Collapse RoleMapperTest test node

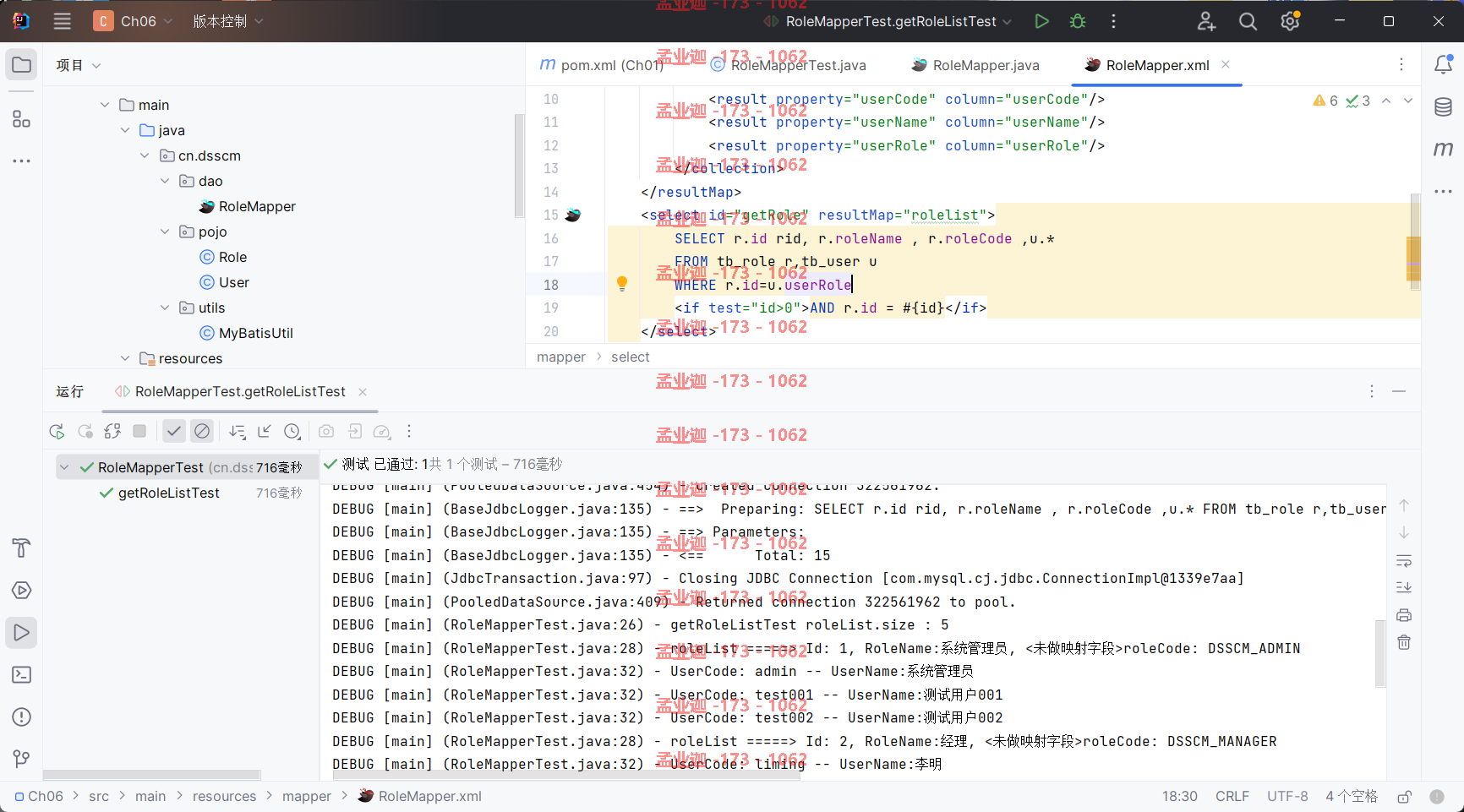(65, 467)
